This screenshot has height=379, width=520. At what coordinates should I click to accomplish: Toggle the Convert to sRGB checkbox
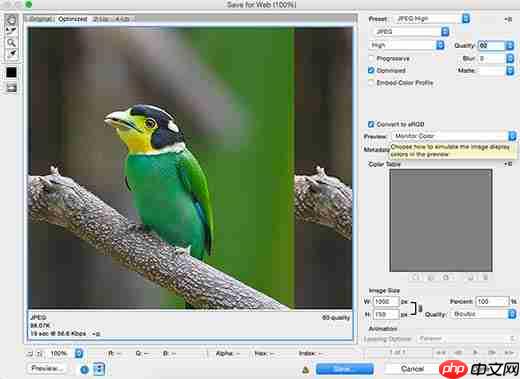[x=371, y=124]
